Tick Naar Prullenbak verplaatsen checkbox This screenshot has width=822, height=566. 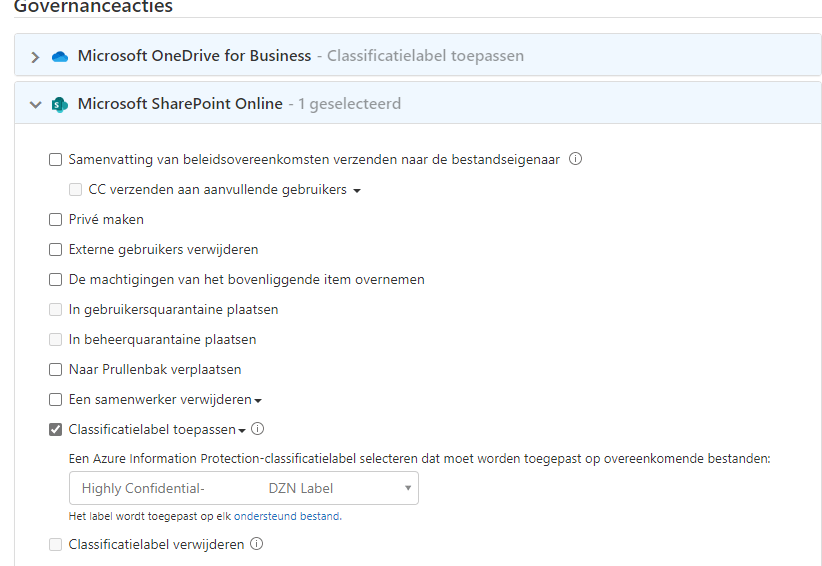click(x=56, y=369)
